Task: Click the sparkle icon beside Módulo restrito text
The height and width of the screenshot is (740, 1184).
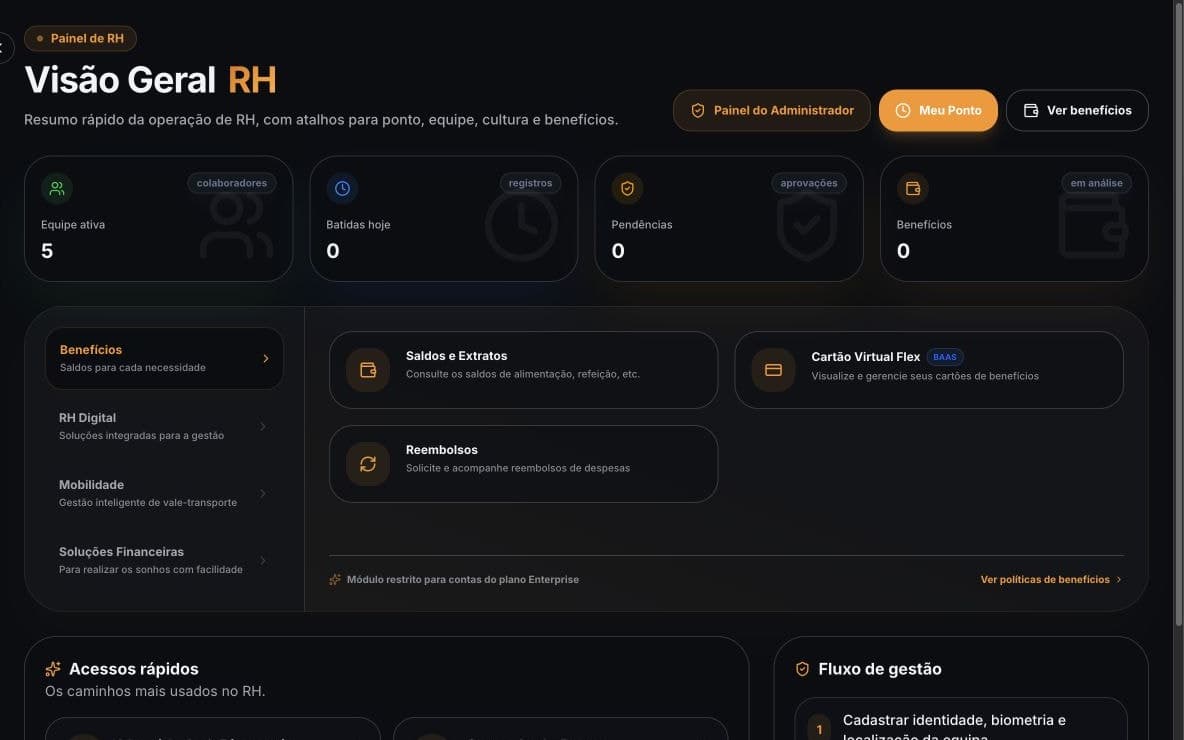Action: [x=335, y=579]
